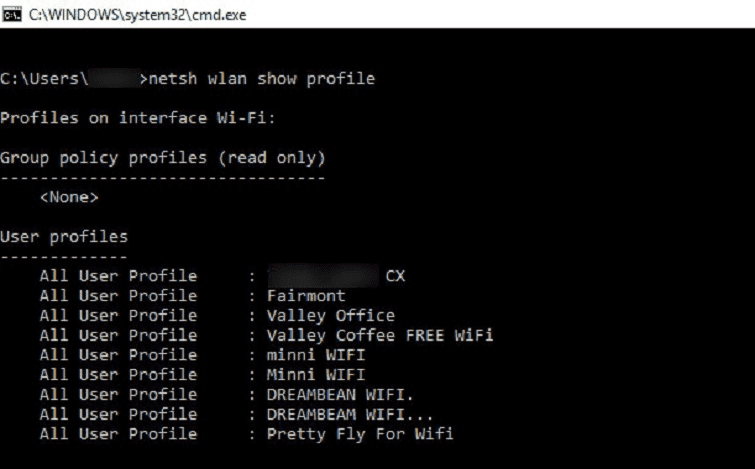Click the dashed line under User profiles
The width and height of the screenshot is (755, 469).
coord(64,257)
